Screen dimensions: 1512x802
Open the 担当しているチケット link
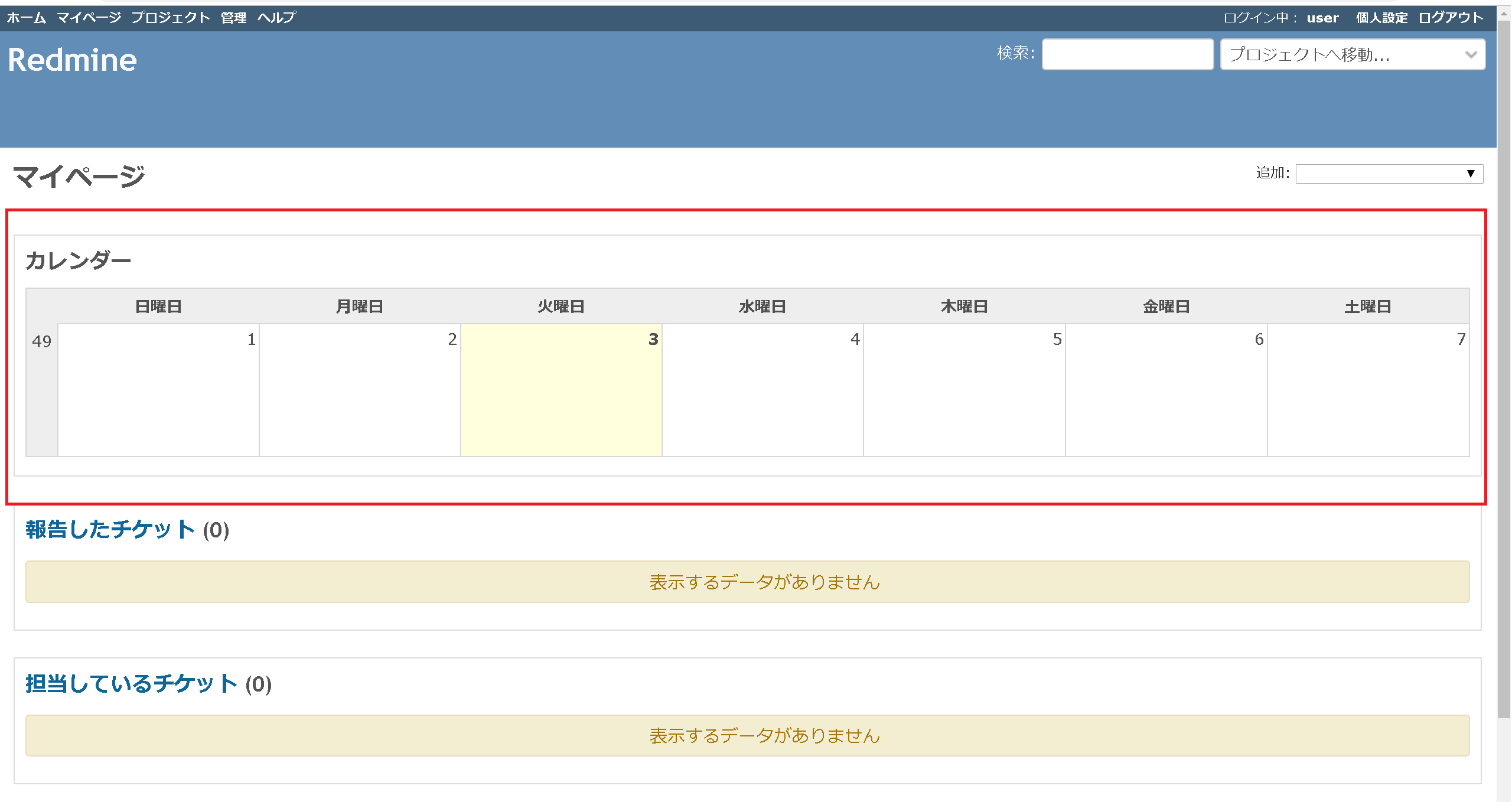pyautogui.click(x=131, y=684)
